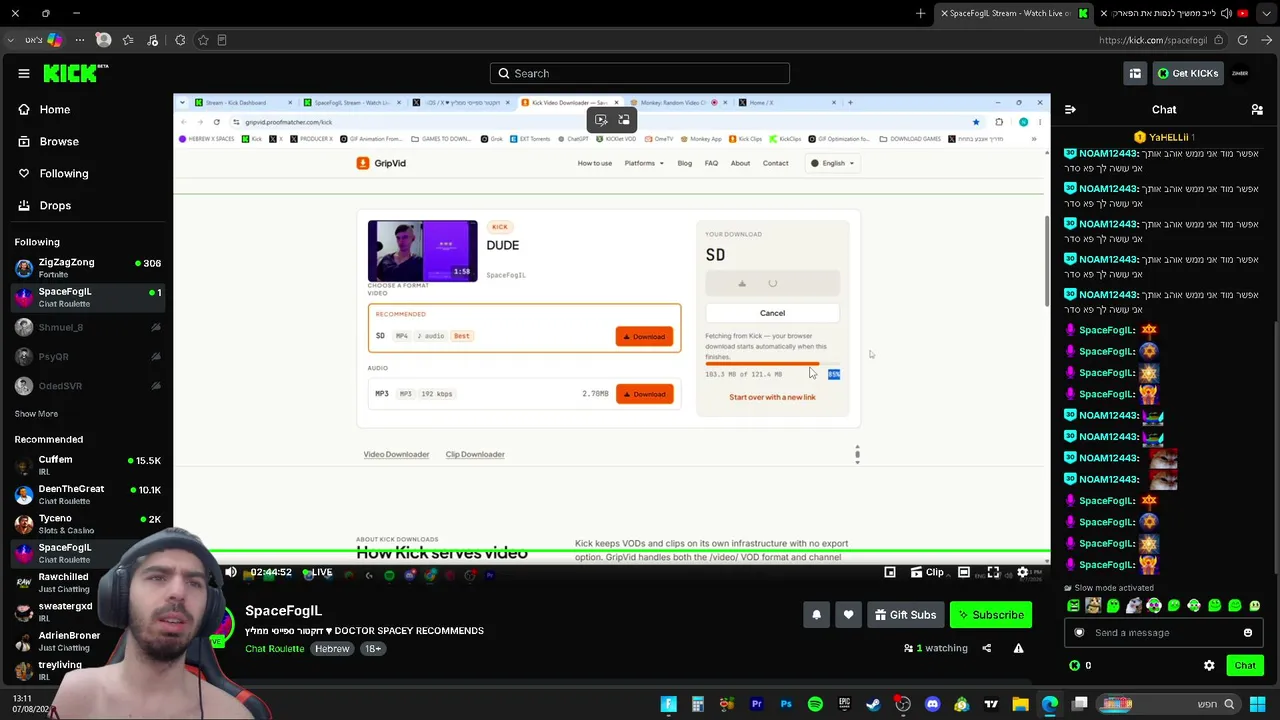Screen dimensions: 1280x720
Task: Open treyliving recommended channel
Action: (x=60, y=670)
